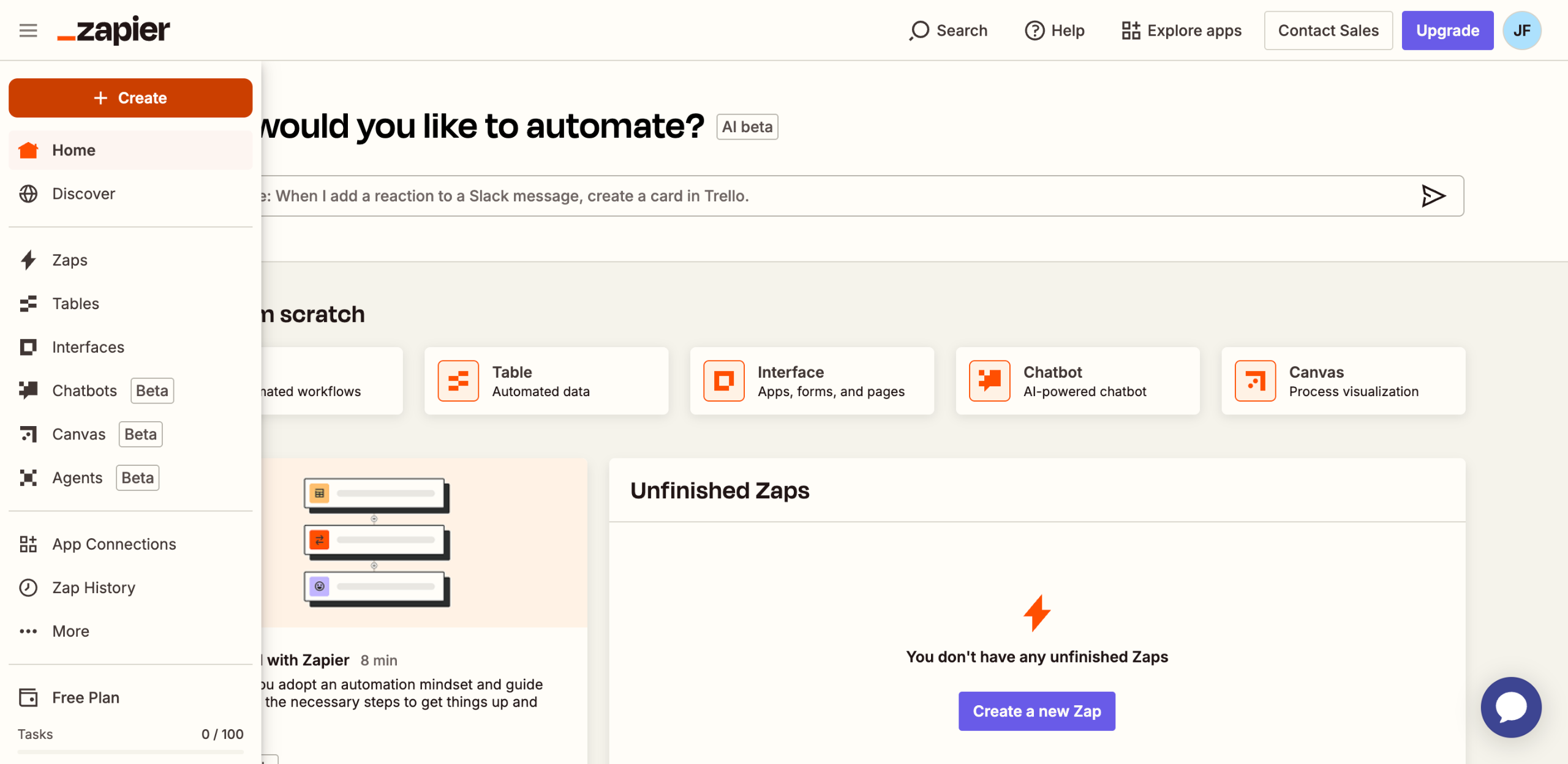Open Zap History
The width and height of the screenshot is (1568, 764).
tap(93, 587)
